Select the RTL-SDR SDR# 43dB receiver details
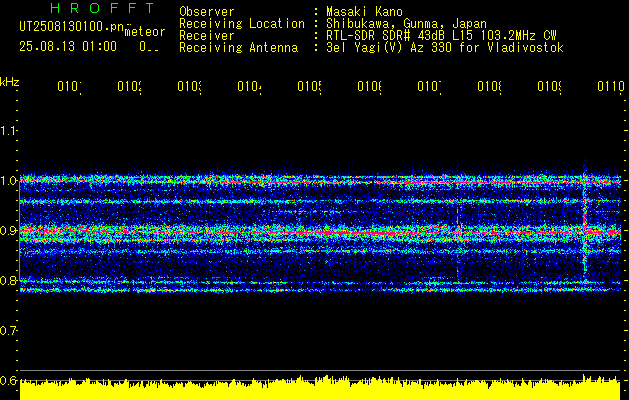Screen dimensions: 629x400 click(x=441, y=36)
